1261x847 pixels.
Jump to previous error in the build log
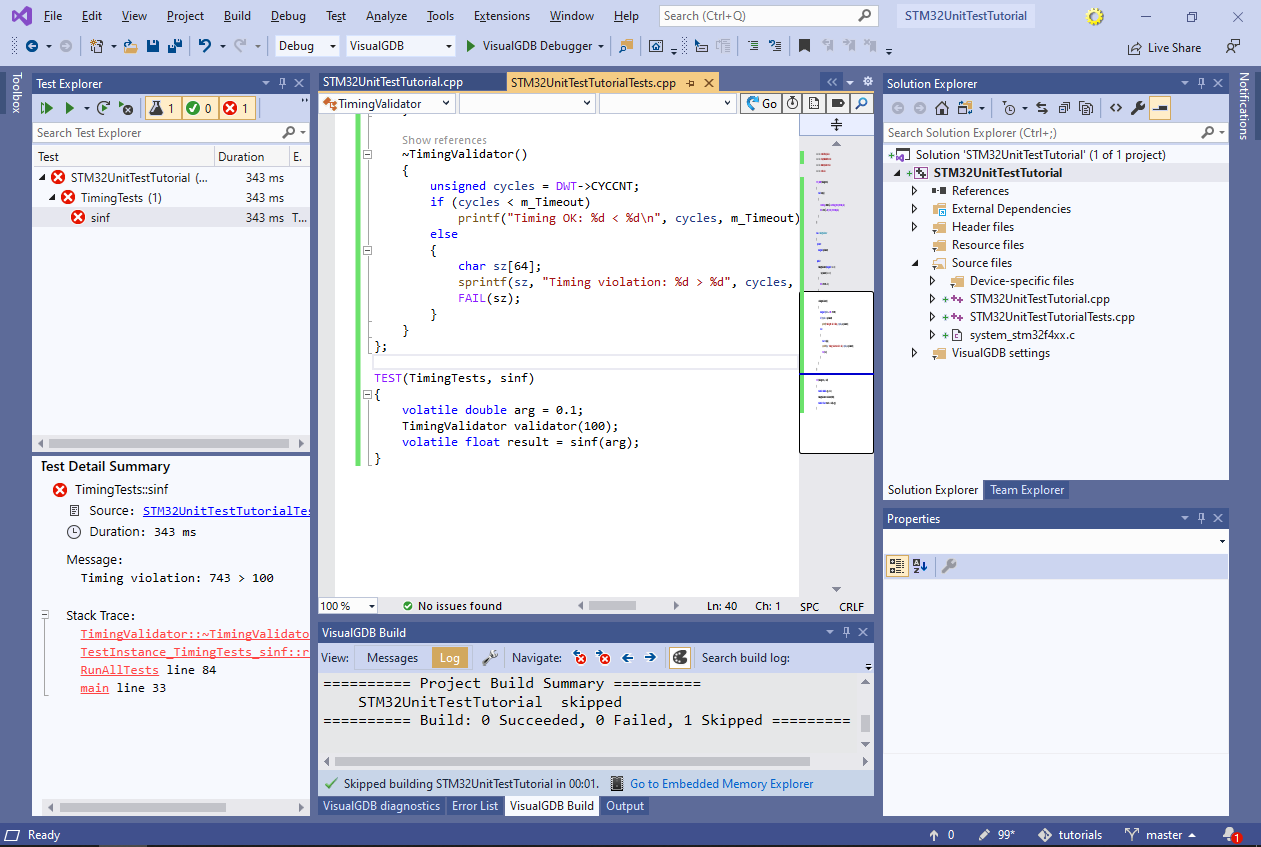580,657
